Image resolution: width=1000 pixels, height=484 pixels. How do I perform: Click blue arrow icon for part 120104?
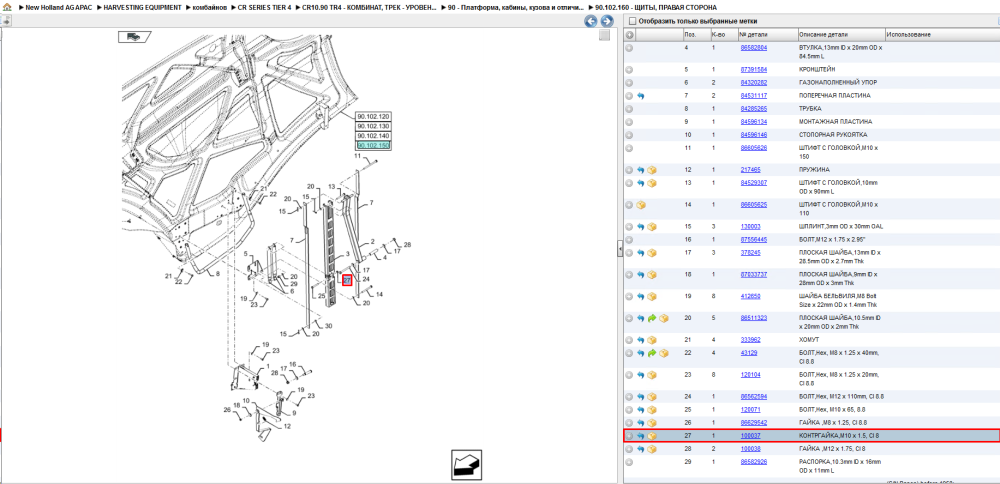(x=640, y=375)
